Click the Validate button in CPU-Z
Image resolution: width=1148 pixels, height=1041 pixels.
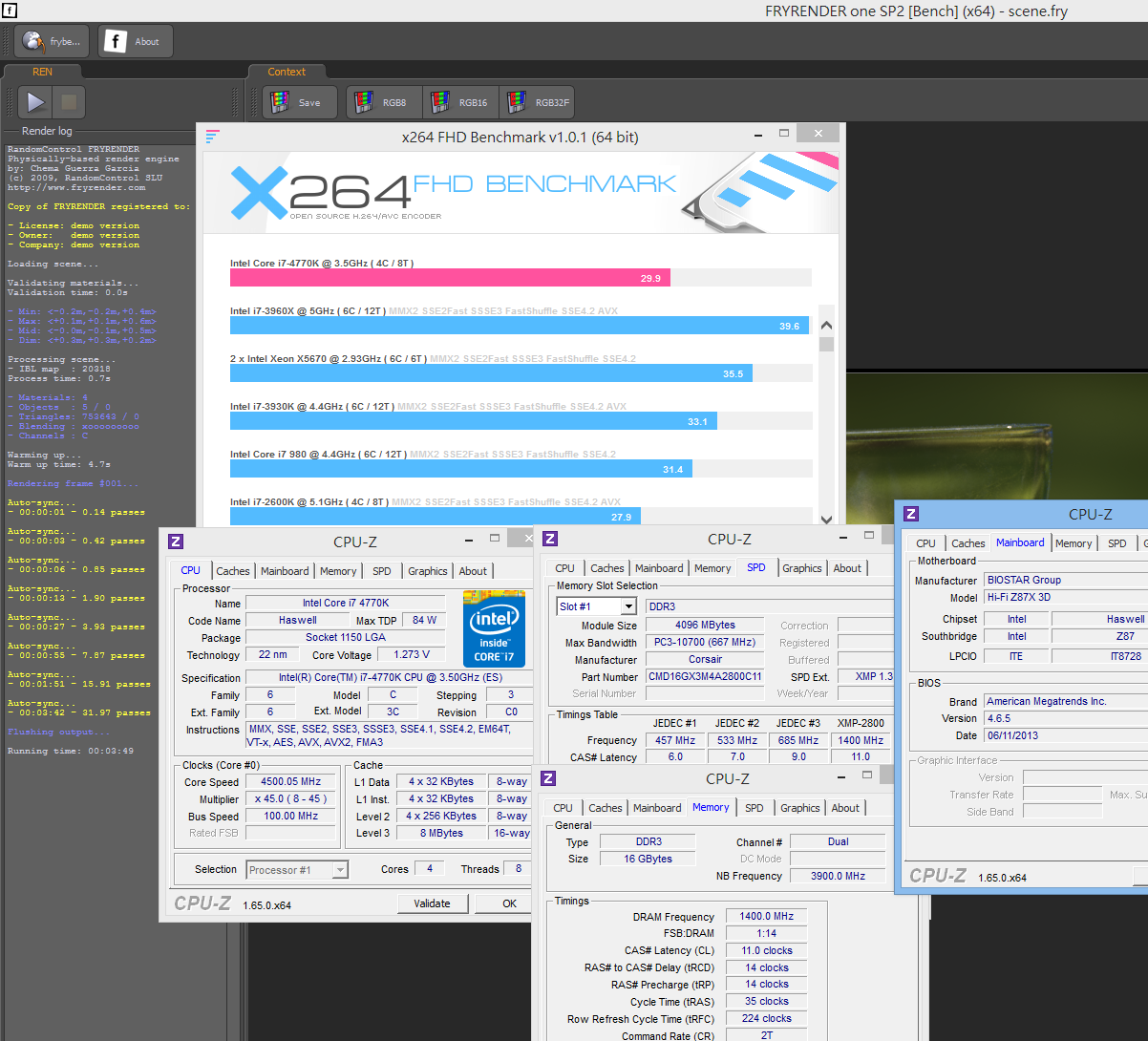(432, 903)
